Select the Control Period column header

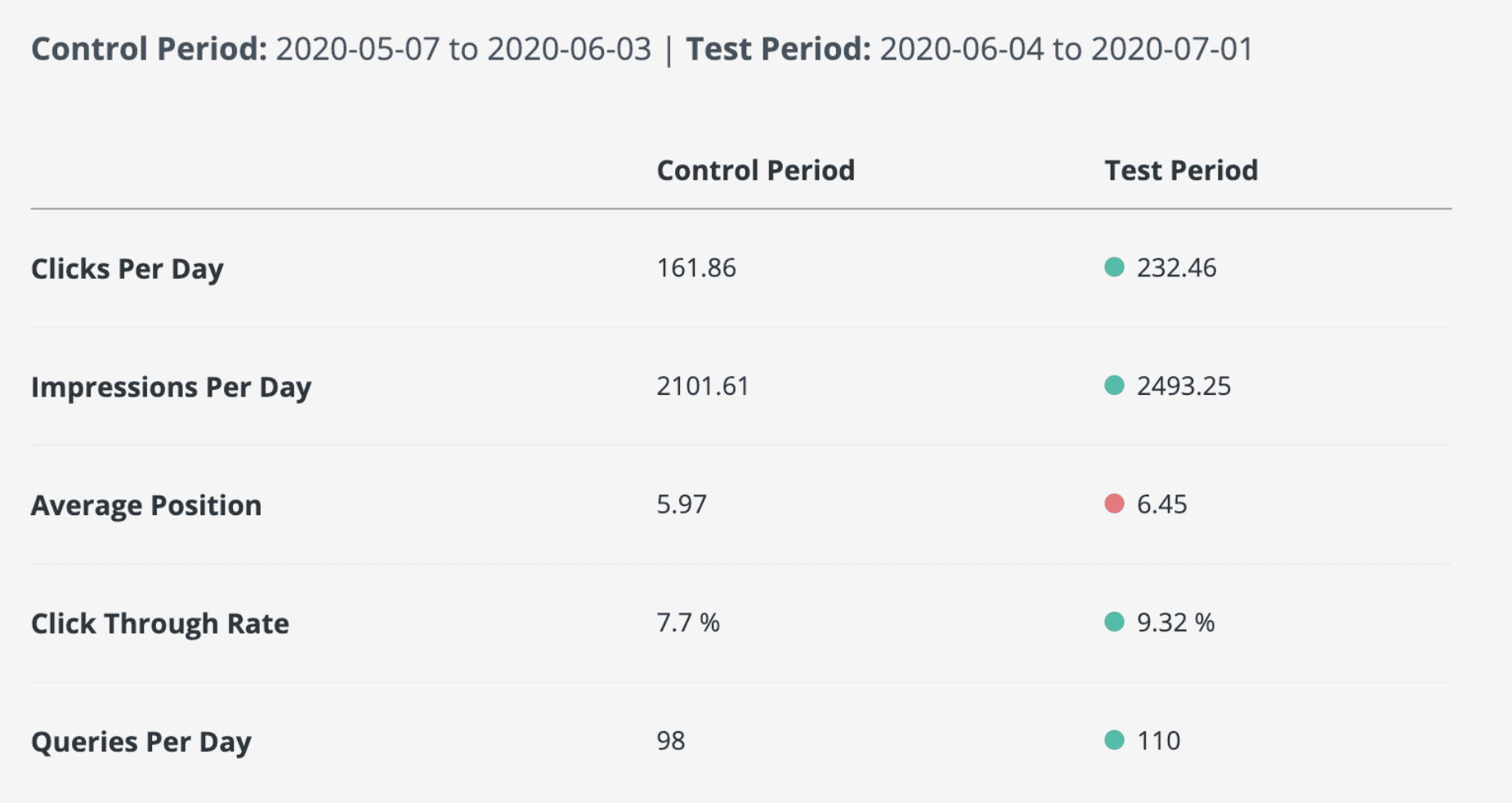click(x=755, y=170)
